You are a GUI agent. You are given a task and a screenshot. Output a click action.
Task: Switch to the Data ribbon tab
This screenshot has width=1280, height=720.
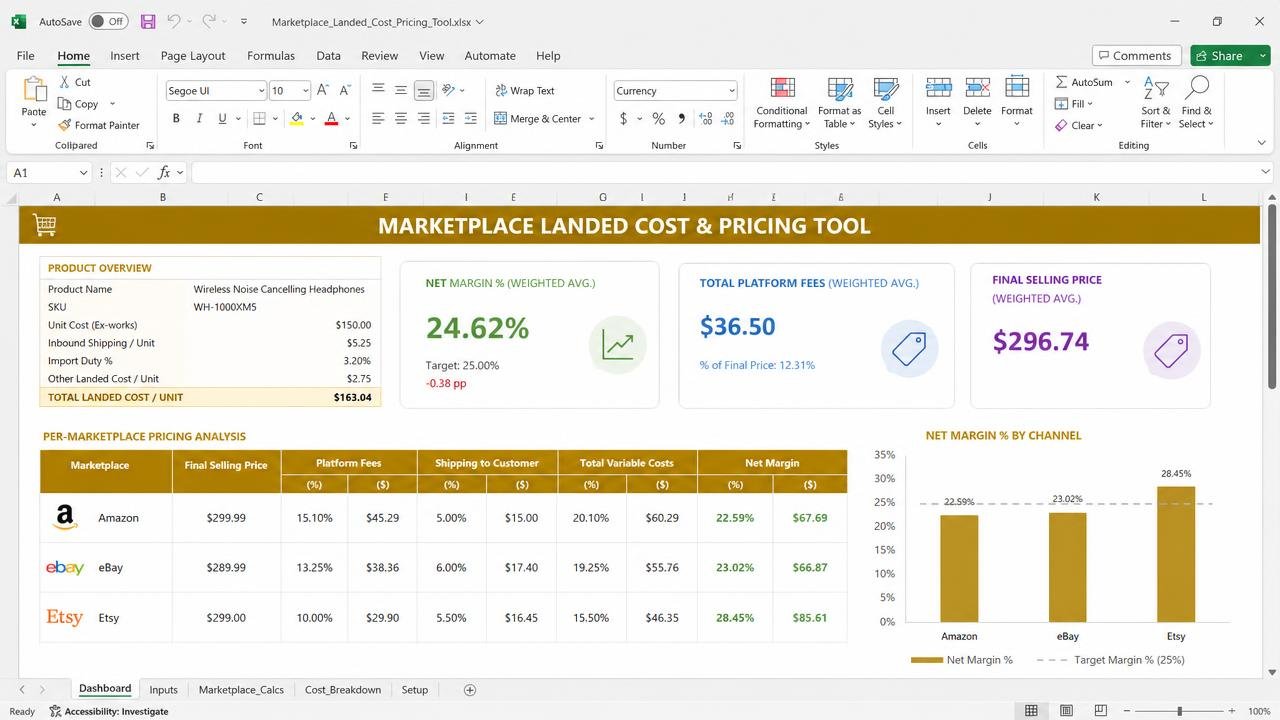pos(328,56)
